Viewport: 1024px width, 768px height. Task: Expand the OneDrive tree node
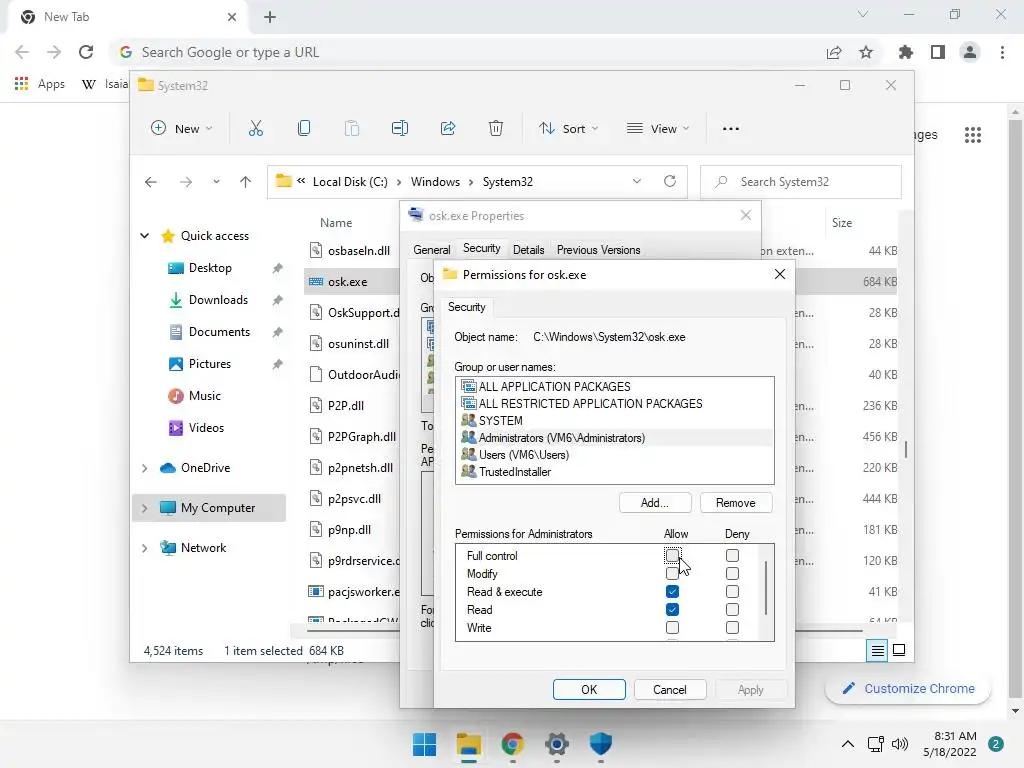pos(144,468)
